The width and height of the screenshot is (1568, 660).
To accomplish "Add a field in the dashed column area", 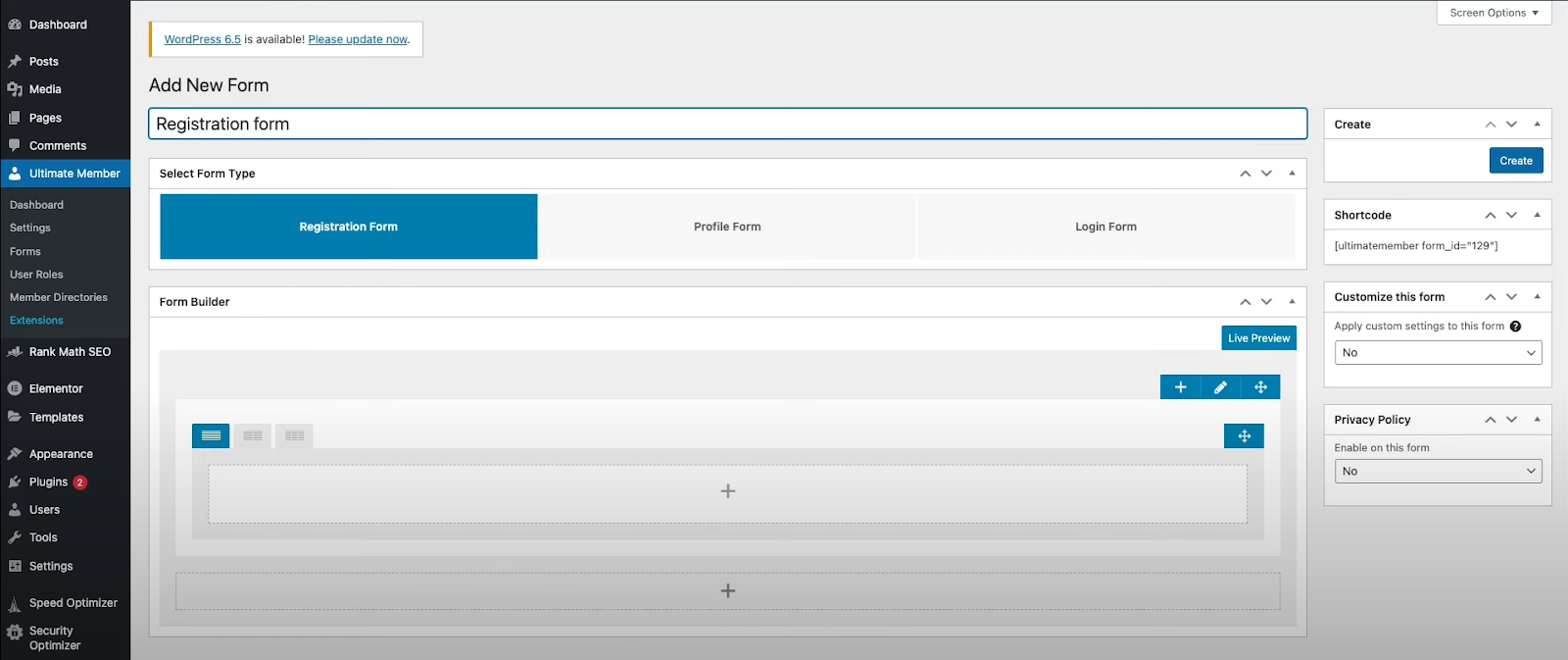I will 727,491.
